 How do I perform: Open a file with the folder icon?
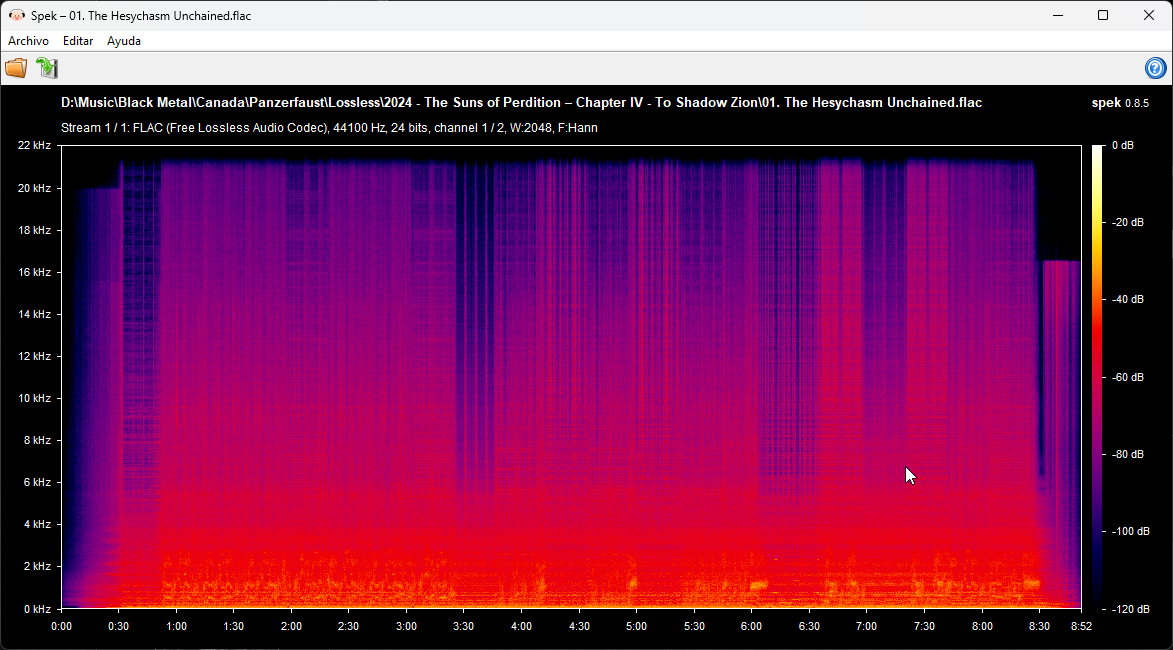point(16,68)
